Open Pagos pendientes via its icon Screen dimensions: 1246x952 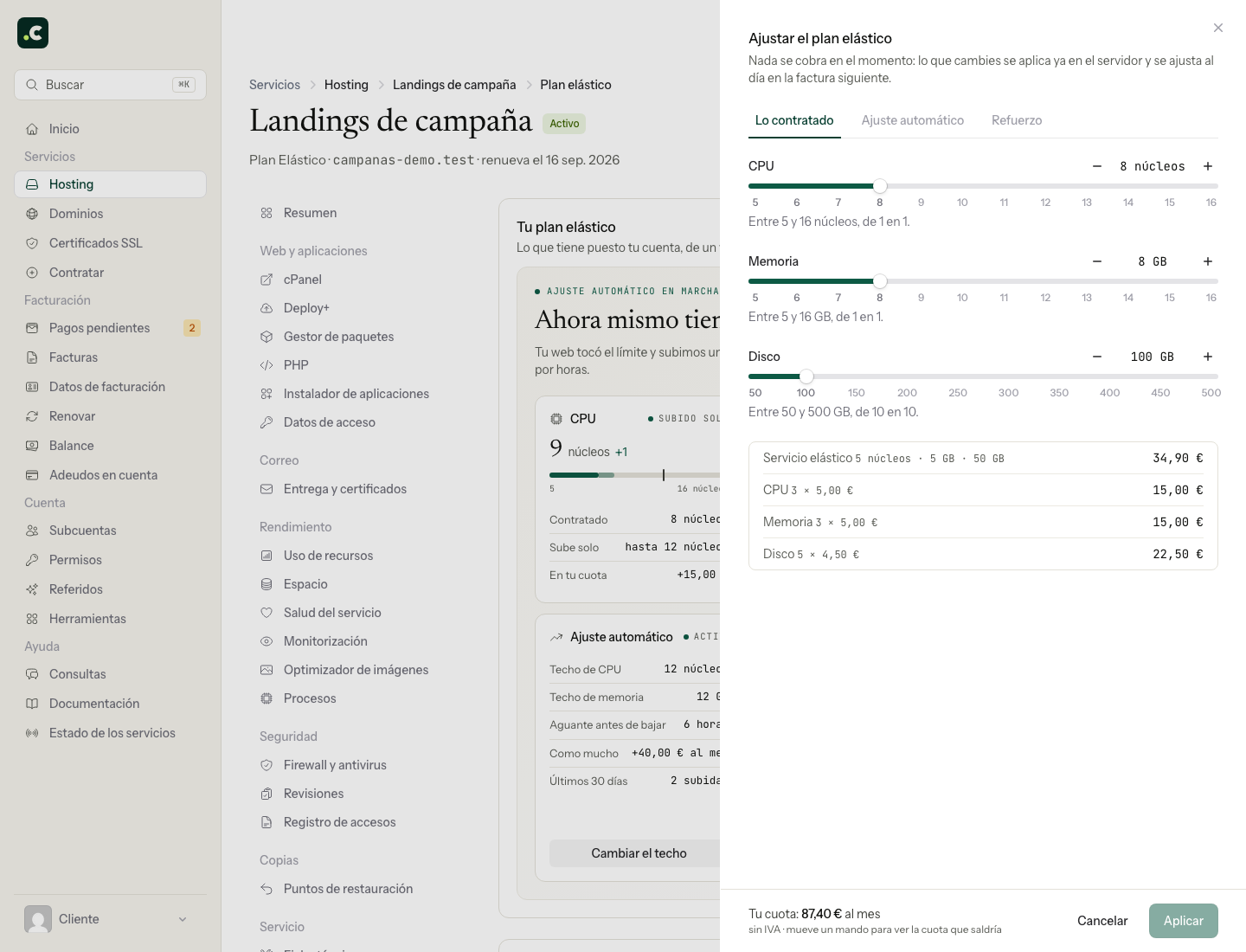pyautogui.click(x=32, y=328)
